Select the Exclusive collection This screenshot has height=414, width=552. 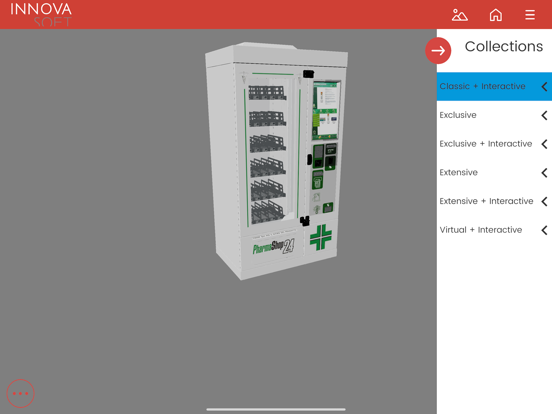point(494,115)
